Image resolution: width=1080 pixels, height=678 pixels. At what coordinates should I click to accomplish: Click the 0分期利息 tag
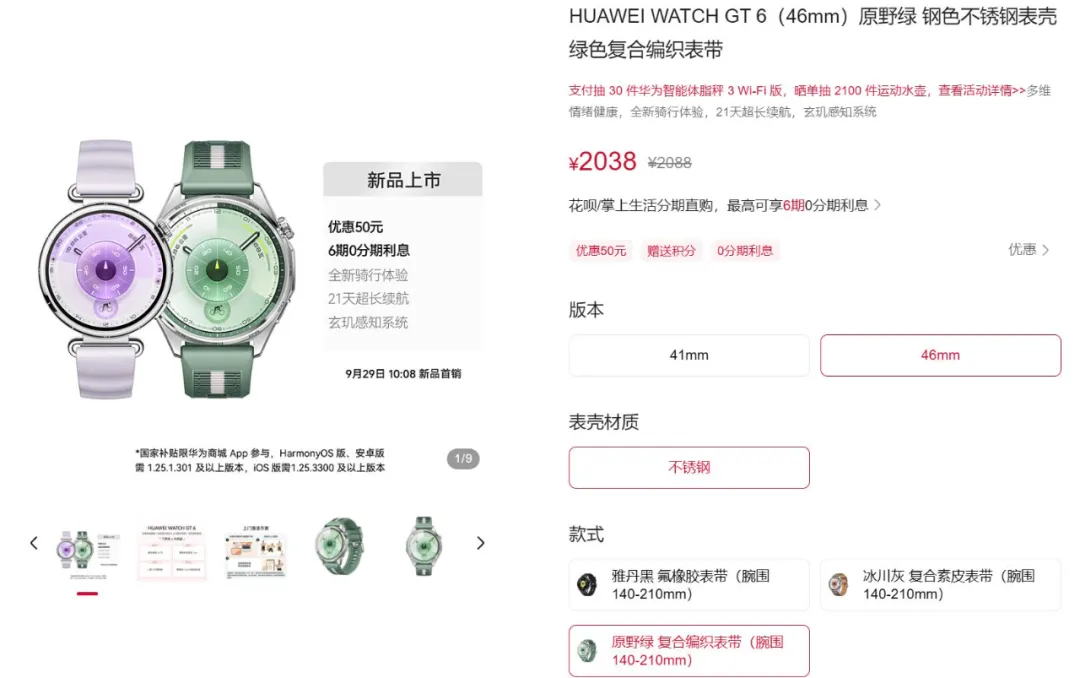tap(745, 251)
